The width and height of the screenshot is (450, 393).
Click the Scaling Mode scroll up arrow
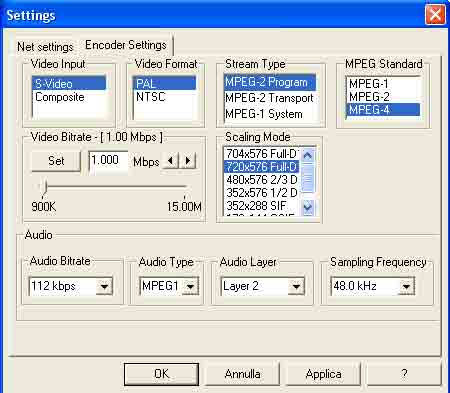coord(308,155)
